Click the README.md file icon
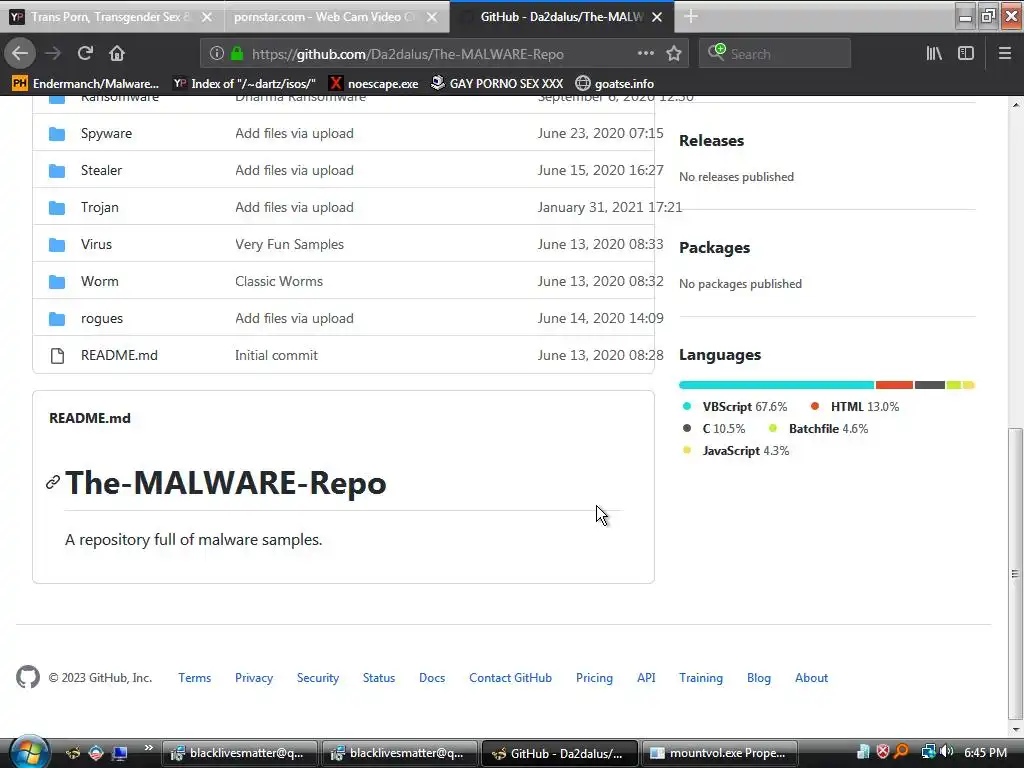The height and width of the screenshot is (768, 1024). point(57,356)
